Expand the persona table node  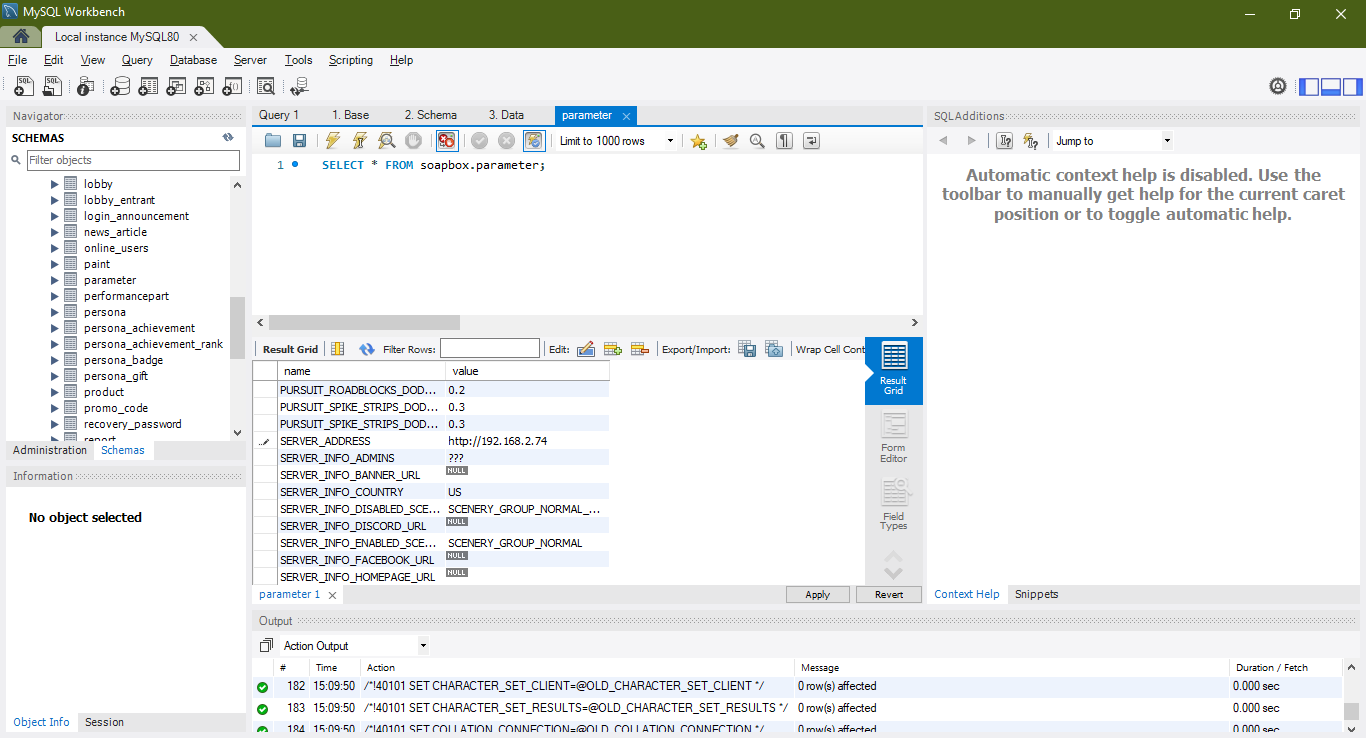(x=55, y=312)
